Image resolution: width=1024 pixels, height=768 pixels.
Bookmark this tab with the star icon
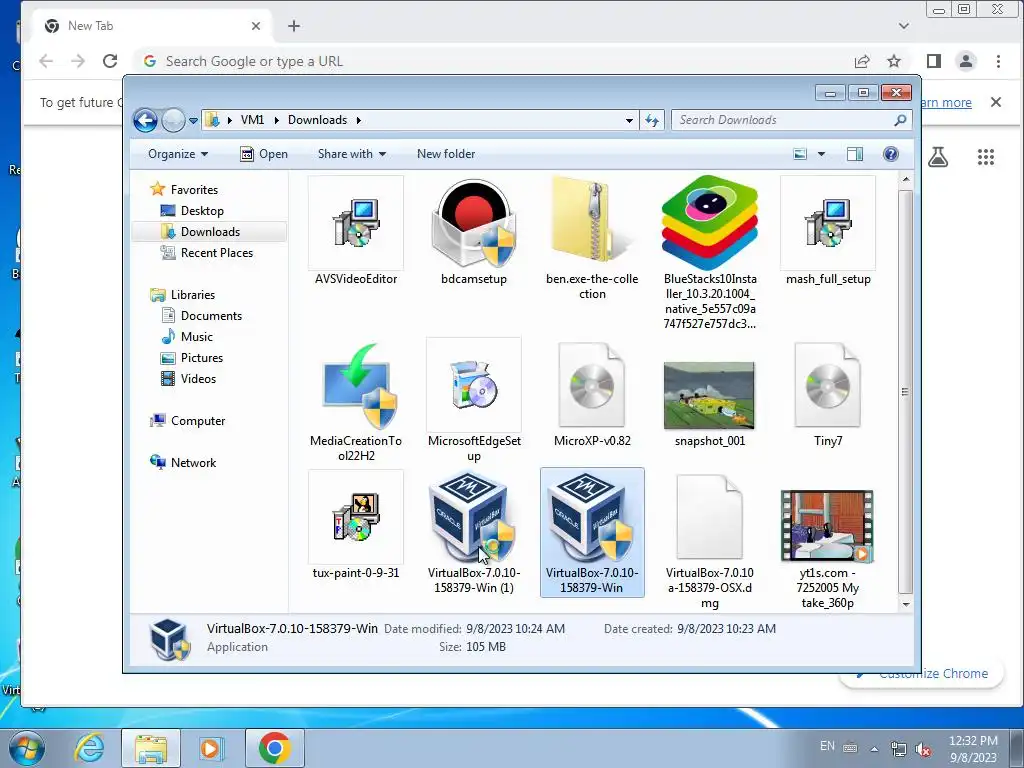click(x=893, y=61)
